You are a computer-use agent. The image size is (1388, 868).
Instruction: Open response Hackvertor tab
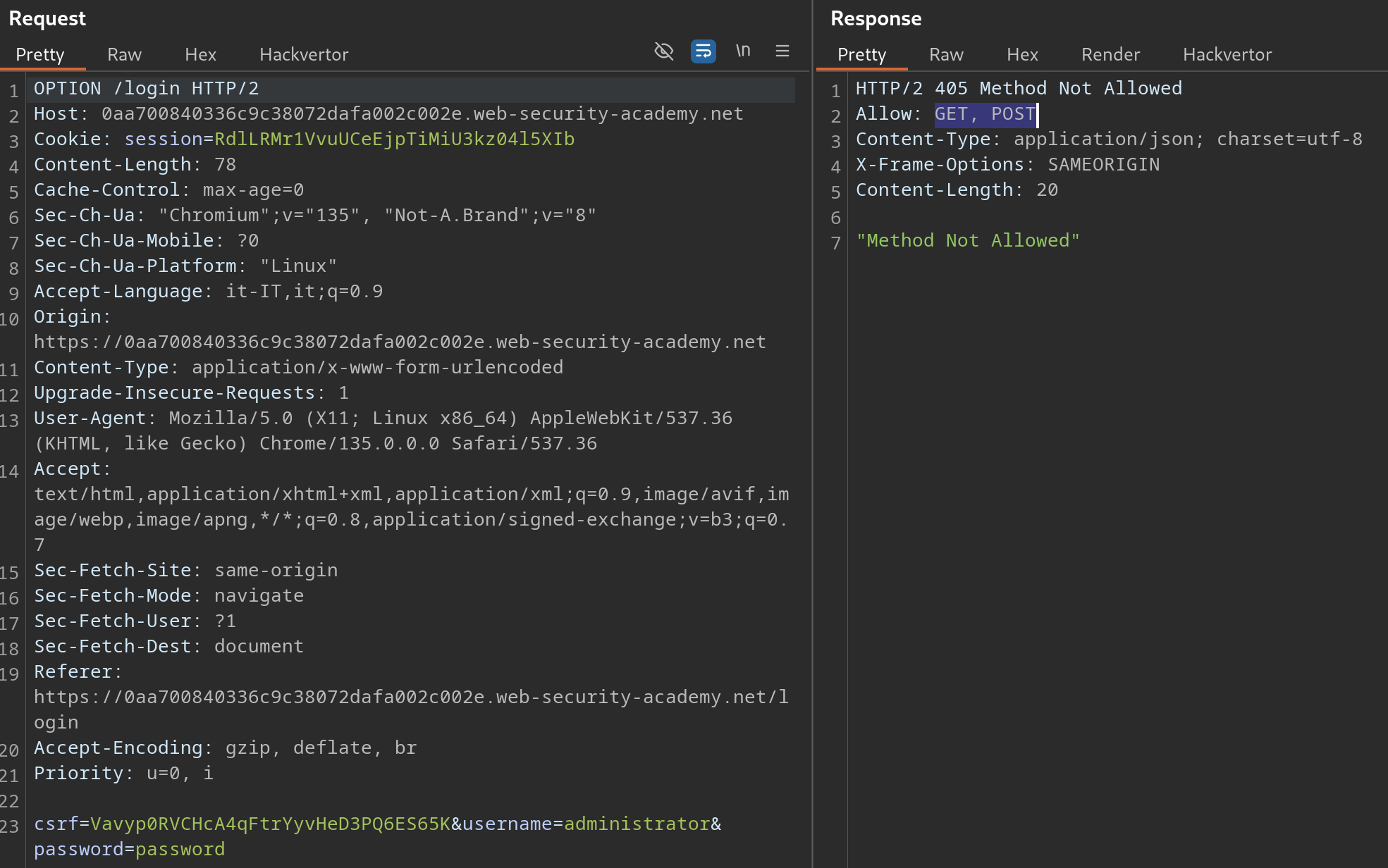point(1227,55)
